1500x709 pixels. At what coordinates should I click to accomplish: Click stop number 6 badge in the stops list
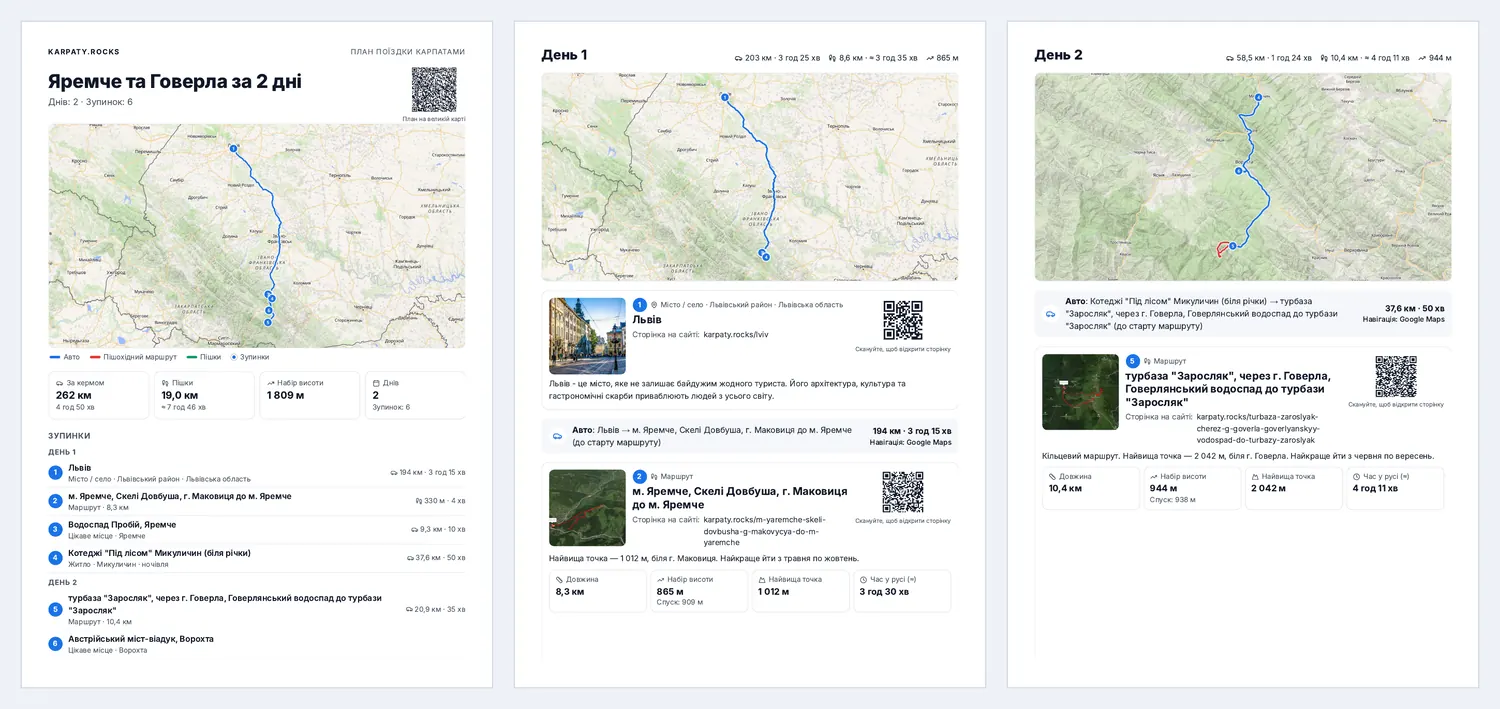pyautogui.click(x=56, y=643)
